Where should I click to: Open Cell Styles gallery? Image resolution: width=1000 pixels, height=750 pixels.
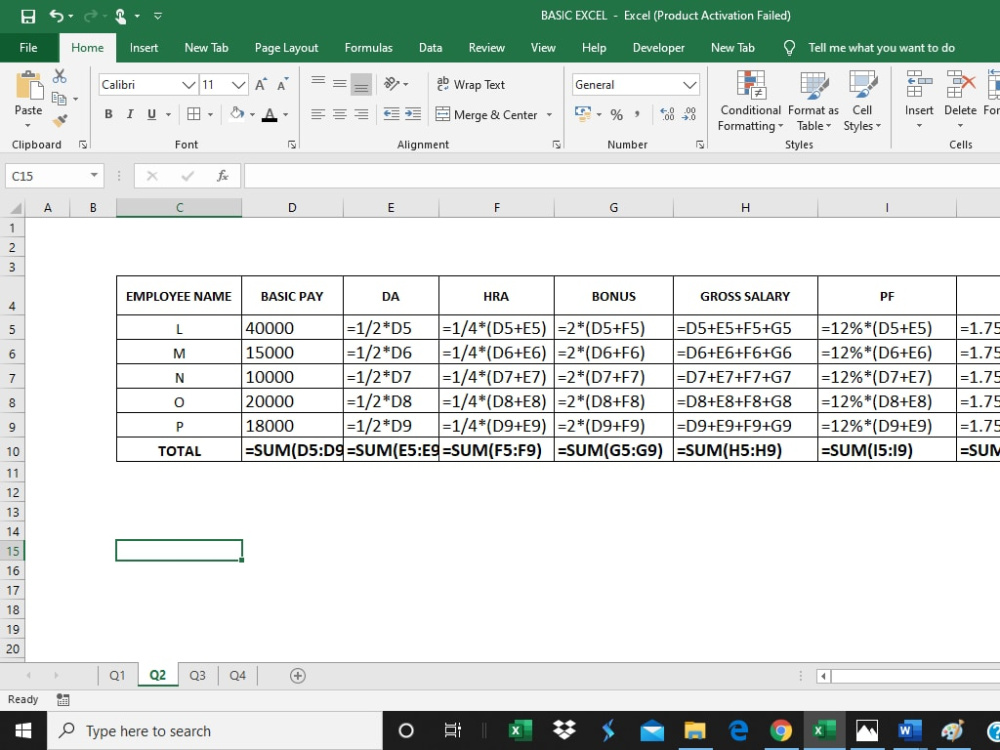[x=862, y=101]
